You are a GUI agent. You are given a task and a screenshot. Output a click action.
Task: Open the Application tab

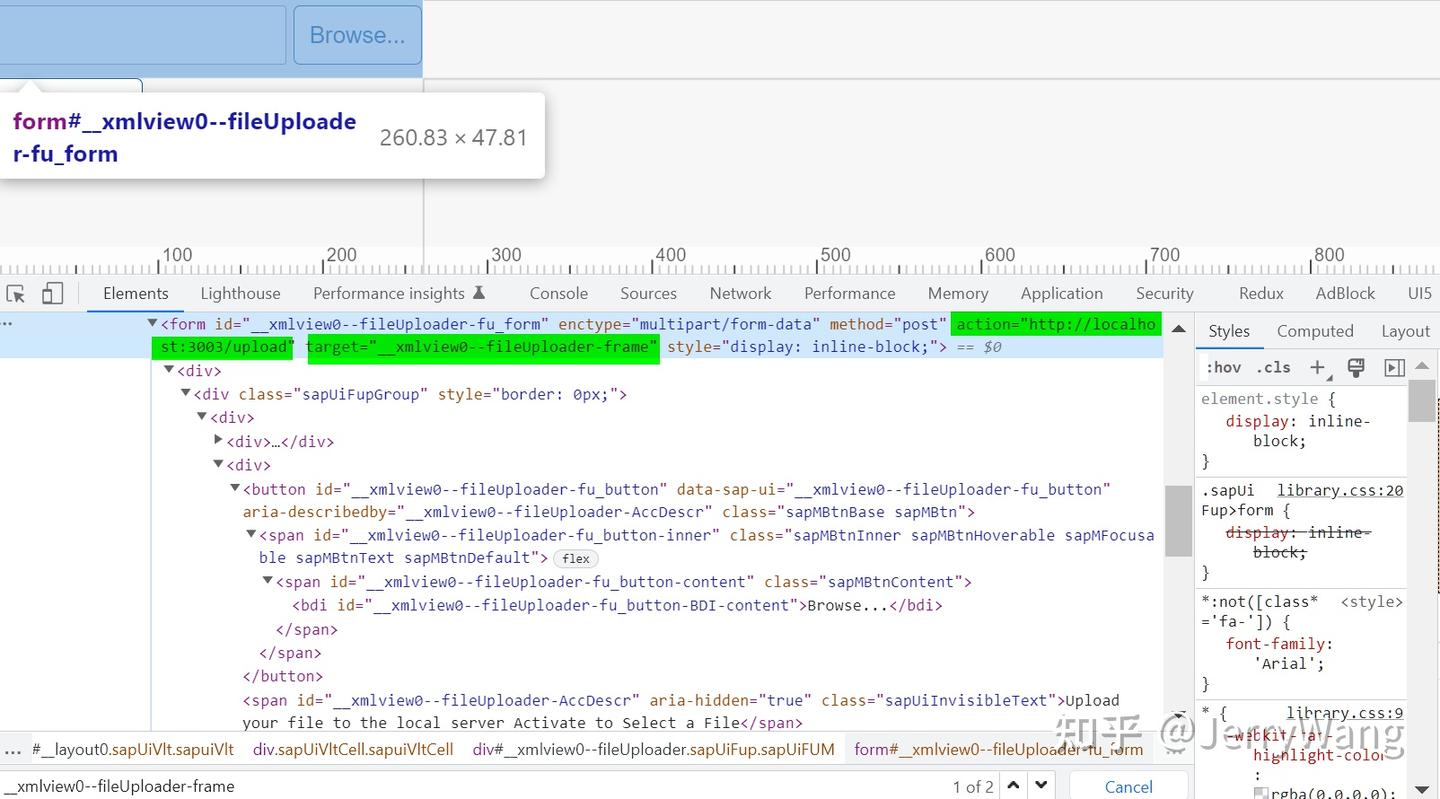[x=1061, y=294]
